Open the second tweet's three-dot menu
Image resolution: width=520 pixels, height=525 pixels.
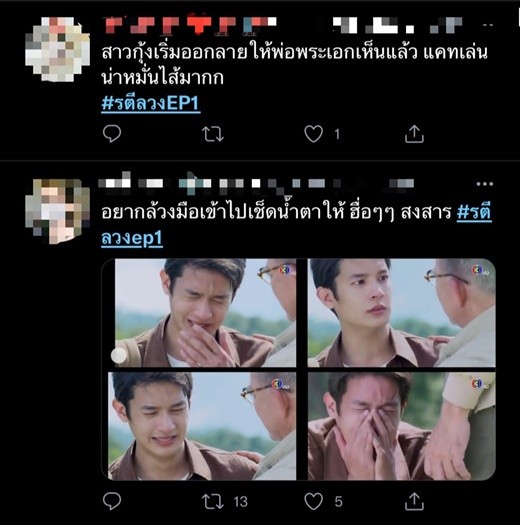tap(485, 184)
